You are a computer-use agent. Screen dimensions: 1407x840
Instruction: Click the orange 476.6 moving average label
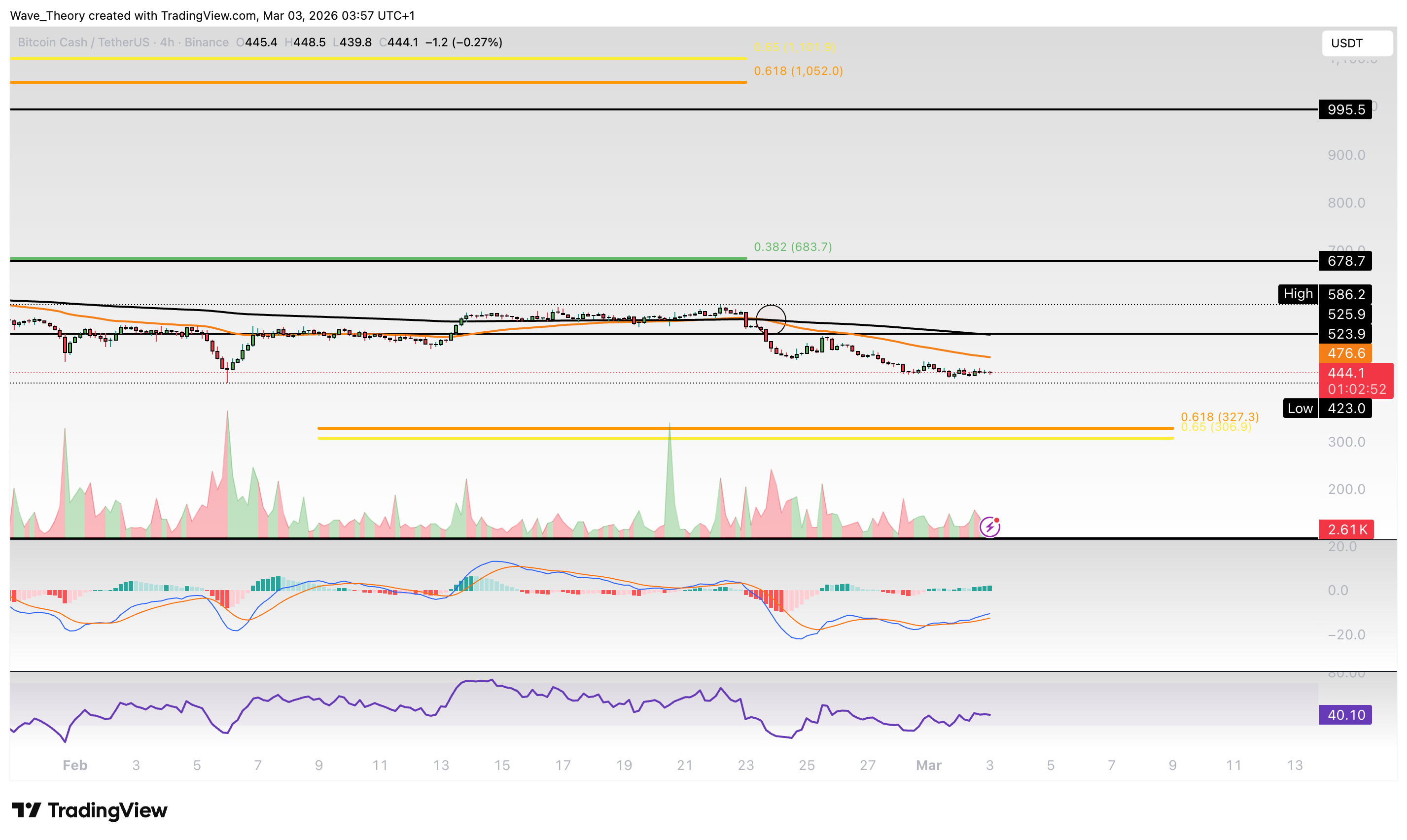point(1346,353)
